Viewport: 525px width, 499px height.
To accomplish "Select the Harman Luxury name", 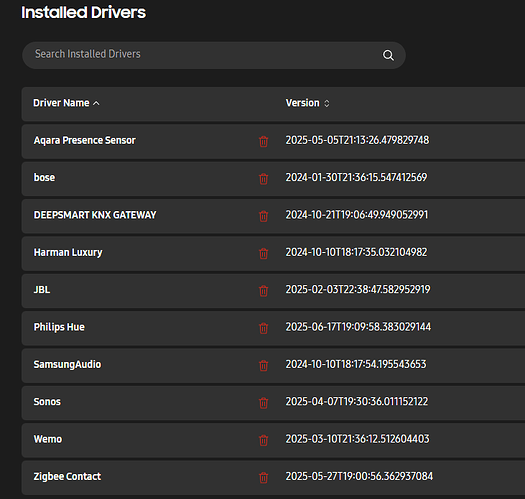I will tap(68, 252).
